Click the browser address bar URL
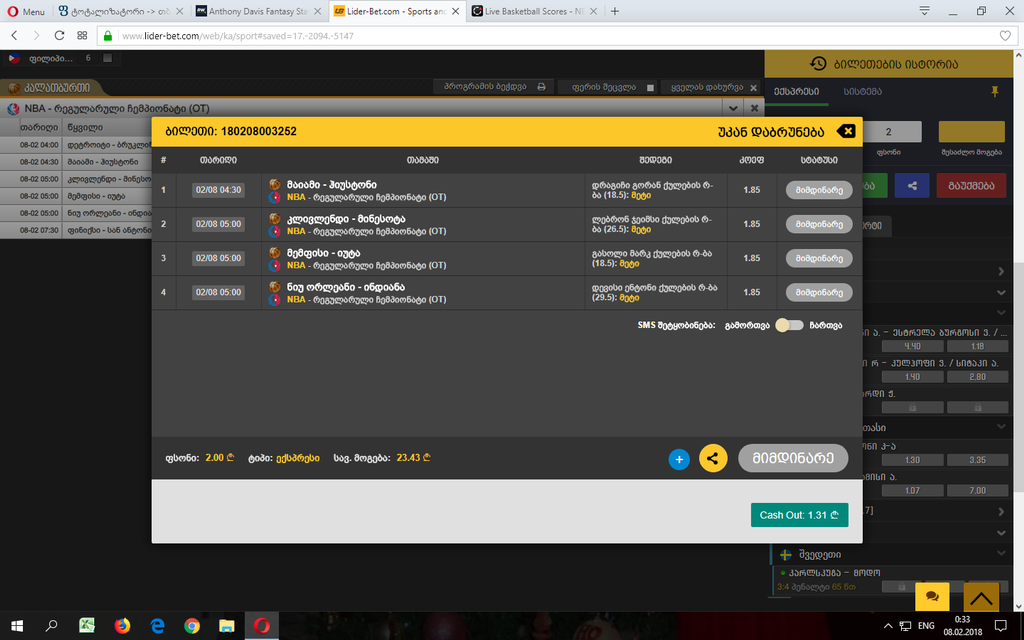This screenshot has width=1024, height=640. pyautogui.click(x=238, y=36)
